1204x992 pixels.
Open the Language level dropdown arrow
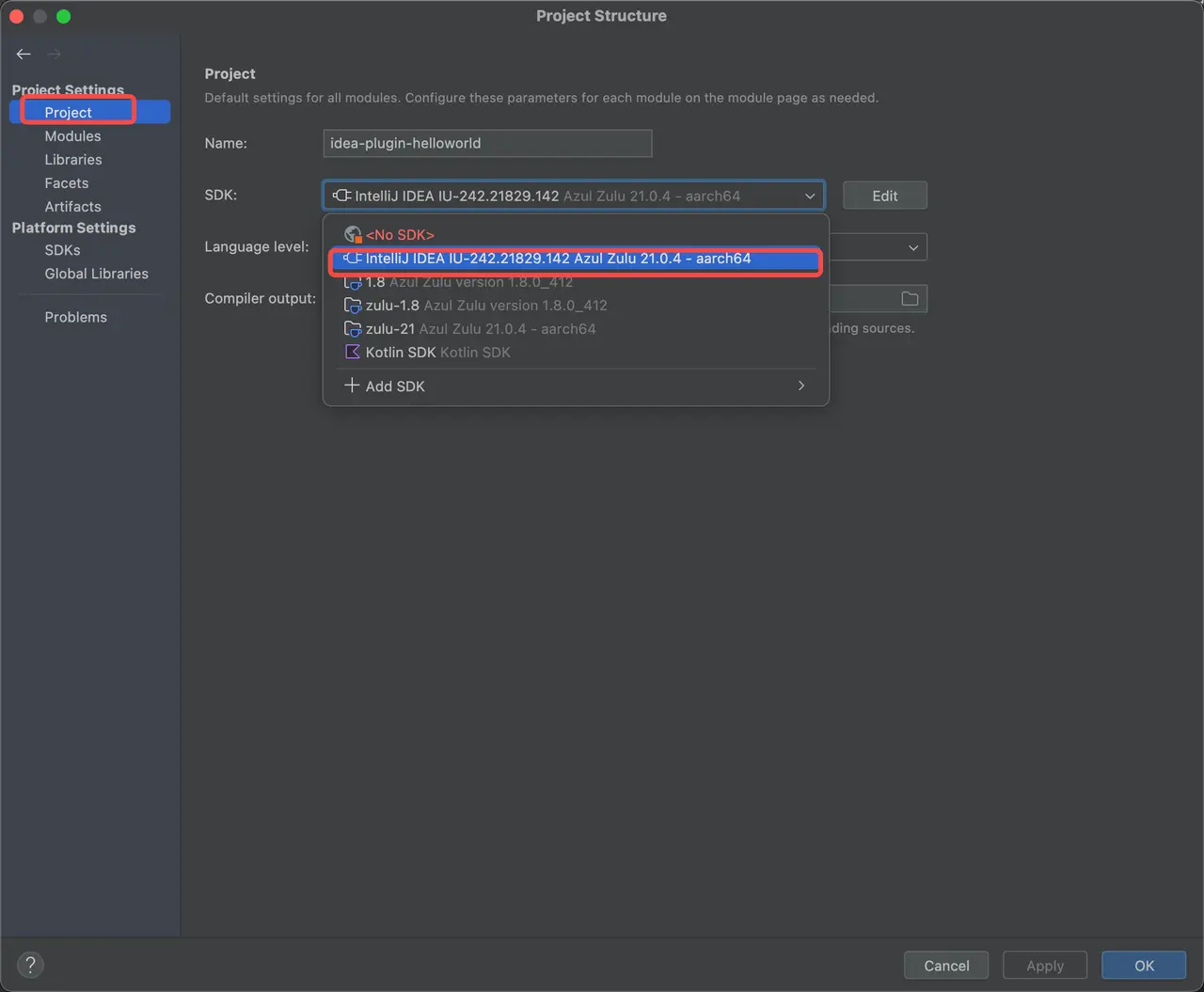[913, 247]
